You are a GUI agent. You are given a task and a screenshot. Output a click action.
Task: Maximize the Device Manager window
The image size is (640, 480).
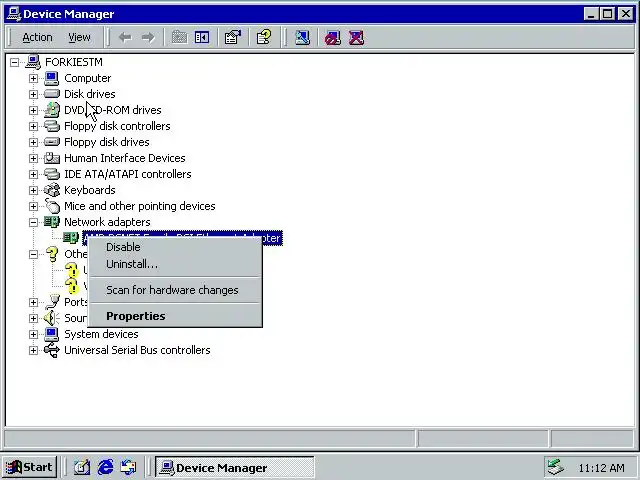(x=607, y=14)
